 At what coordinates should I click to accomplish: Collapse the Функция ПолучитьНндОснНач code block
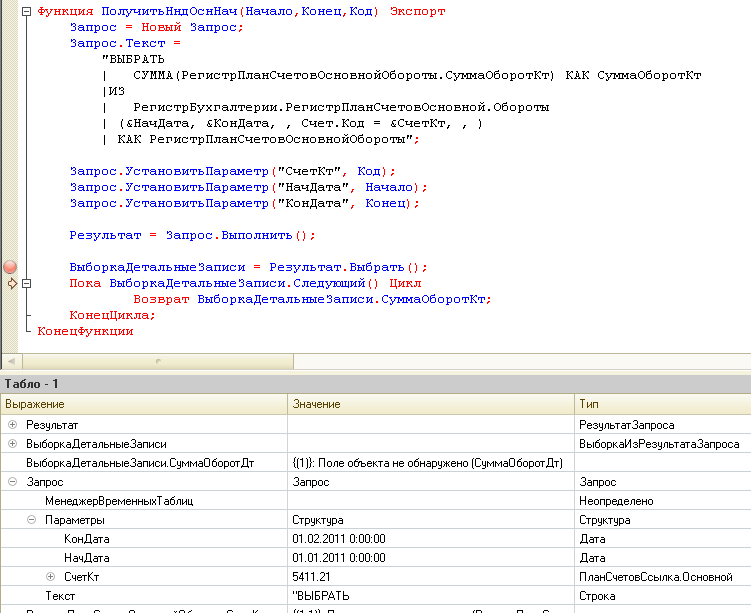point(27,11)
